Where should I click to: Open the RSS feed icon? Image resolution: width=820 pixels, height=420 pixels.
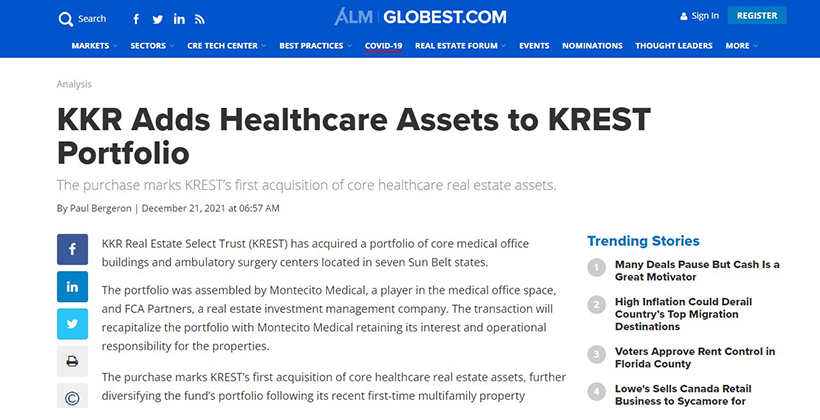point(200,19)
